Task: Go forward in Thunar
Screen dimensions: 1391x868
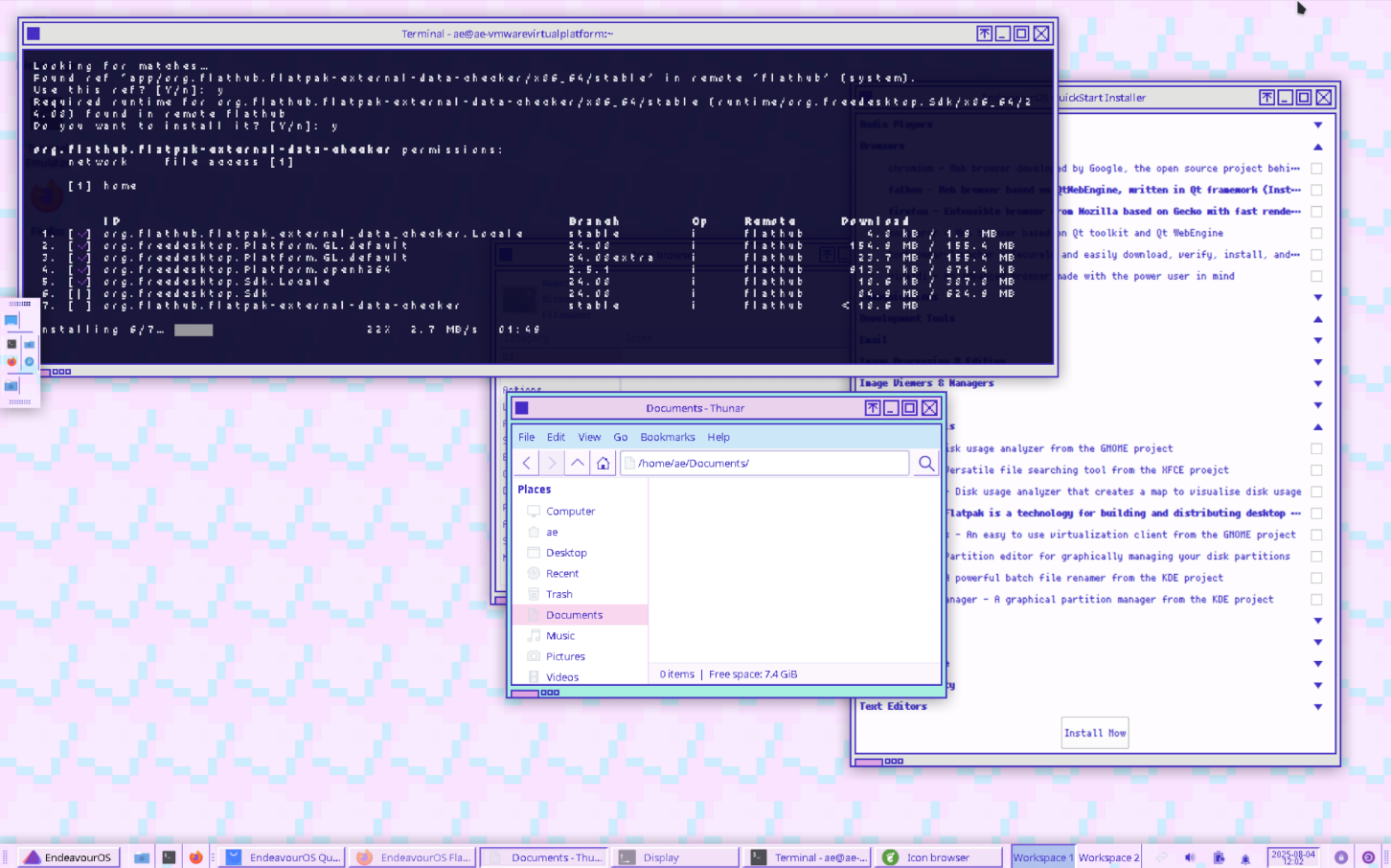Action: (x=552, y=464)
